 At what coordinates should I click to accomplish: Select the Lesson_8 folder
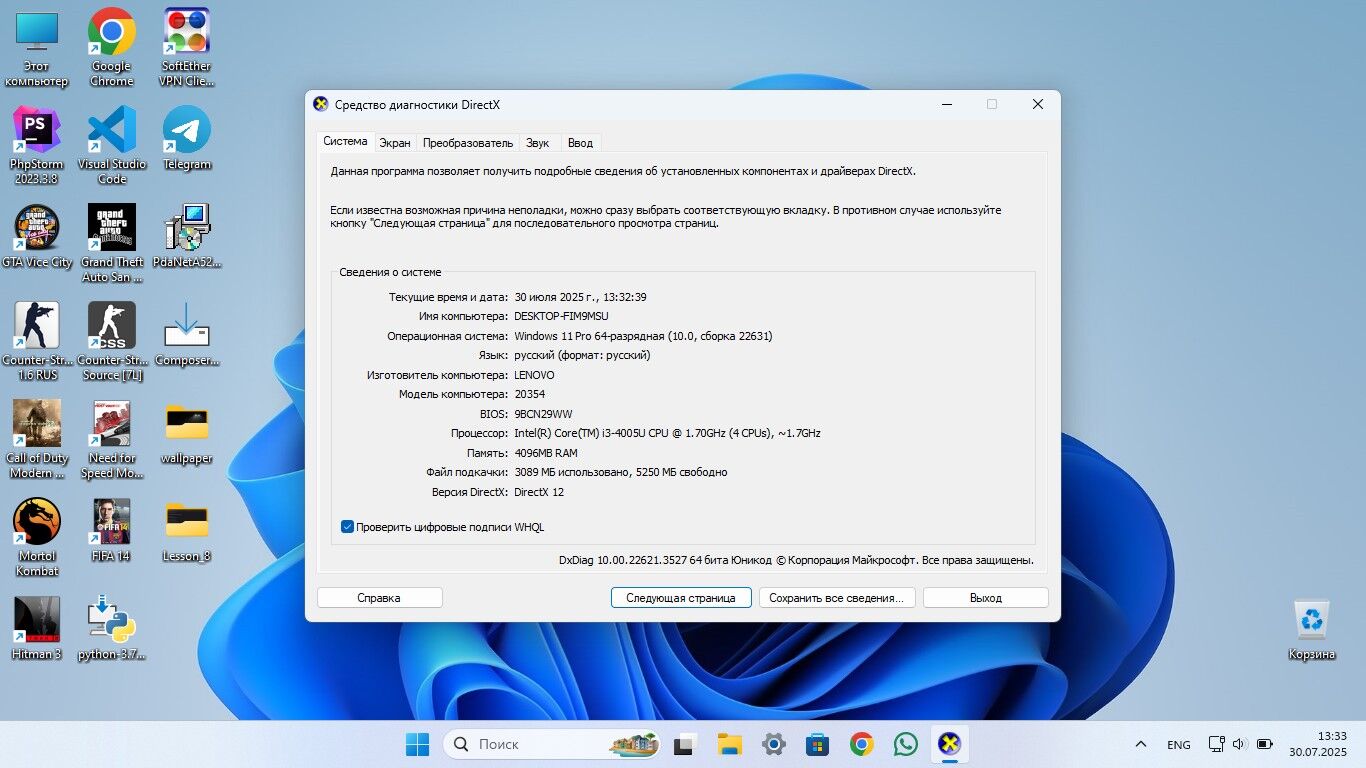click(187, 530)
